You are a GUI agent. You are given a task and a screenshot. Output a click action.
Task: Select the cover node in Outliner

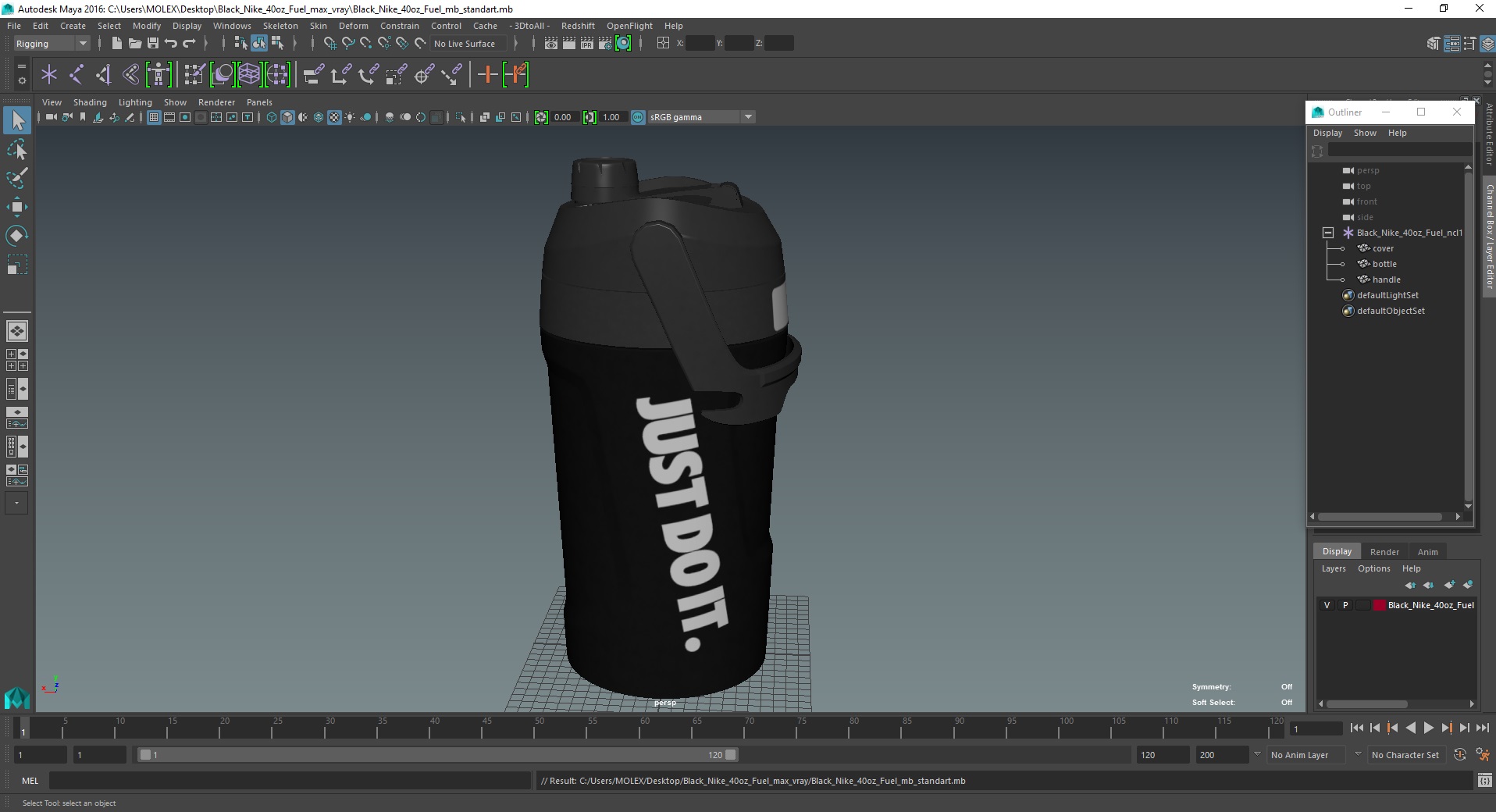(x=1383, y=248)
